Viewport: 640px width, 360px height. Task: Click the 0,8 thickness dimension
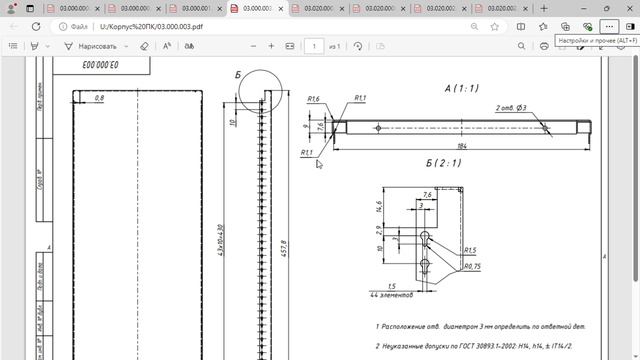point(99,98)
